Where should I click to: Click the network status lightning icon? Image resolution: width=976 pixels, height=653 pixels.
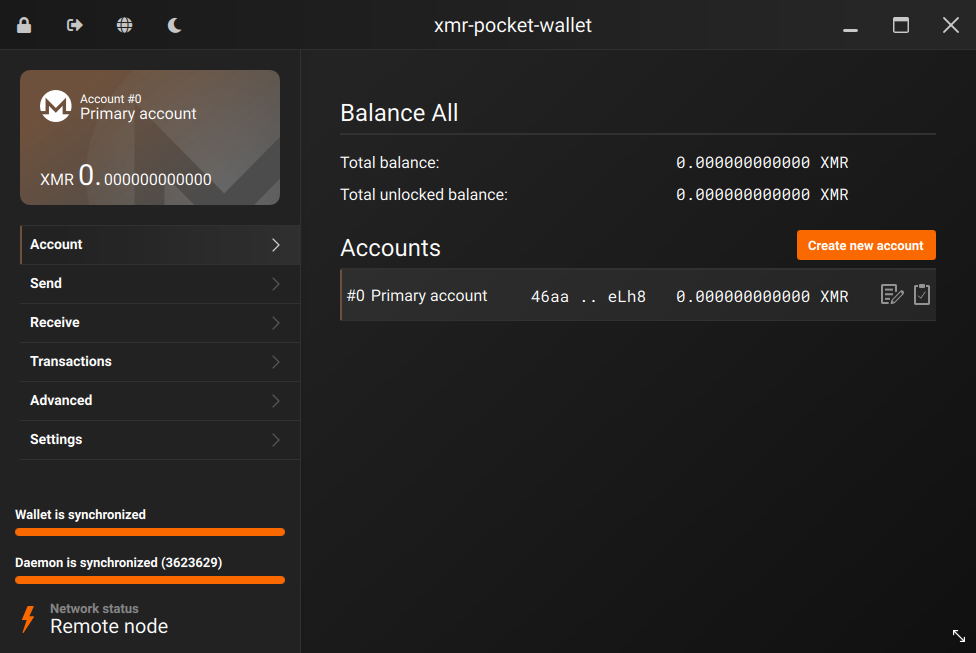pos(27,617)
